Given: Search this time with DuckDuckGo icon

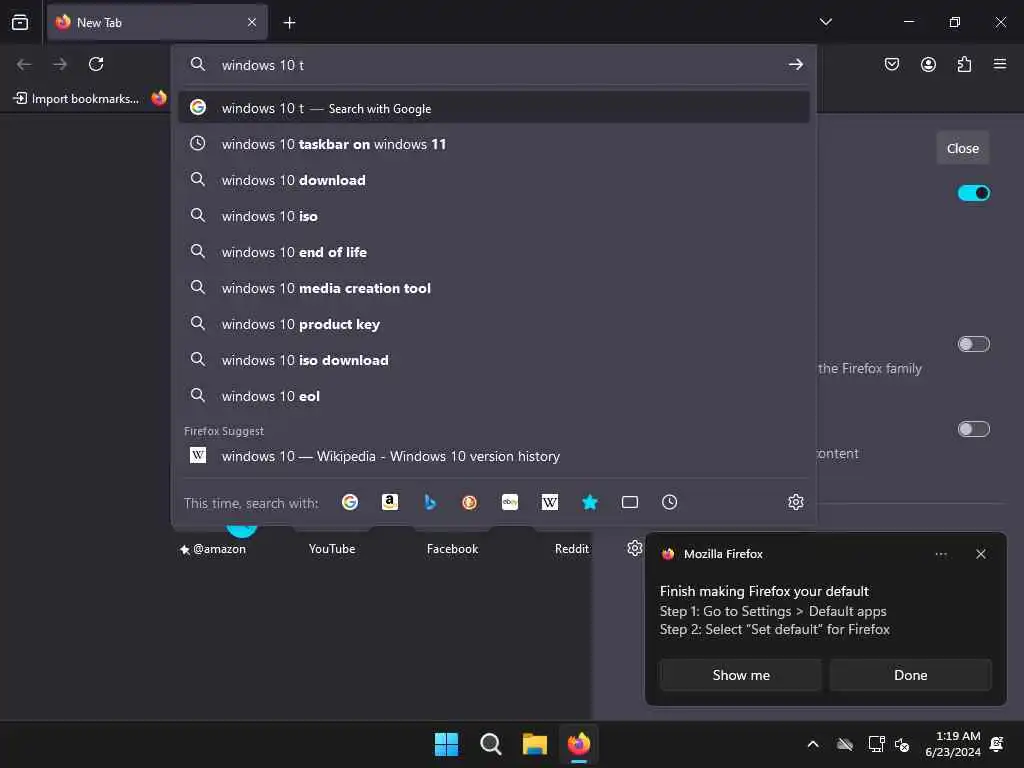Looking at the screenshot, I should tap(470, 502).
